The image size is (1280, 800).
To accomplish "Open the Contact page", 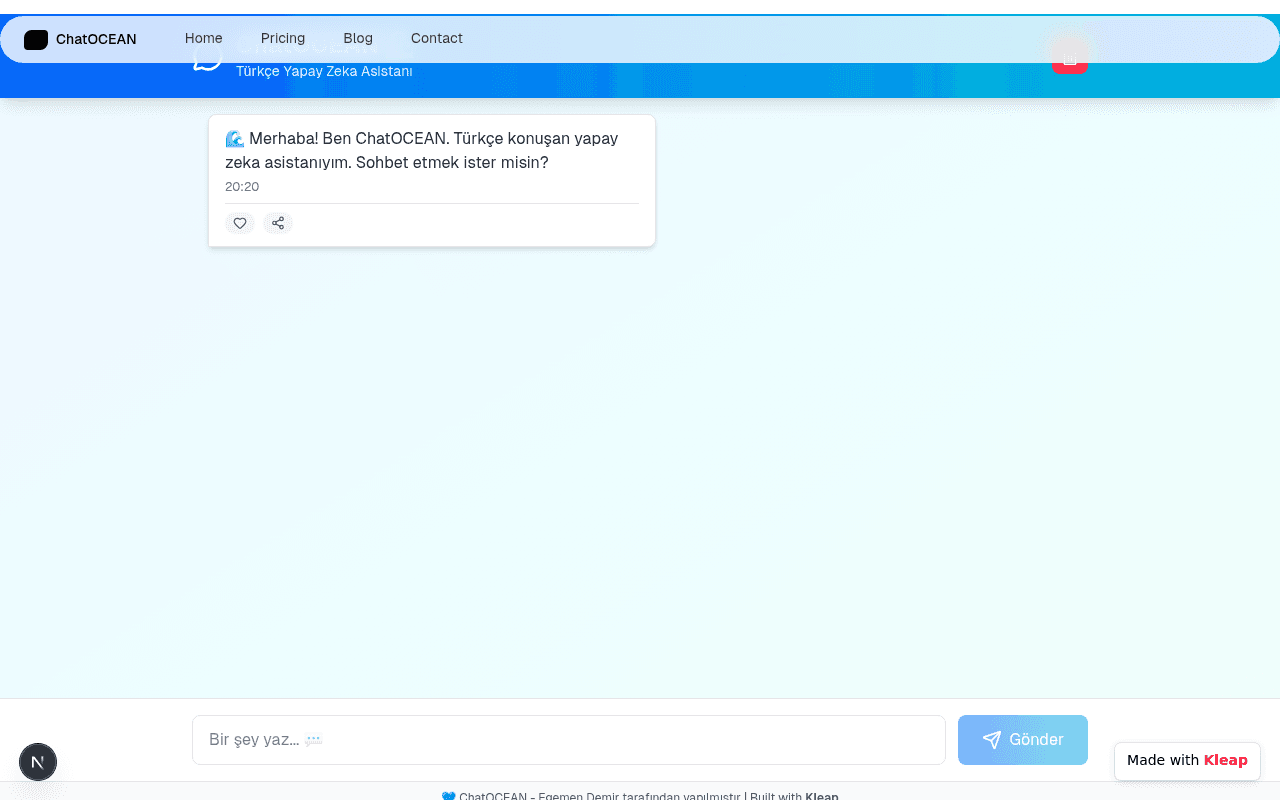I will pyautogui.click(x=437, y=38).
